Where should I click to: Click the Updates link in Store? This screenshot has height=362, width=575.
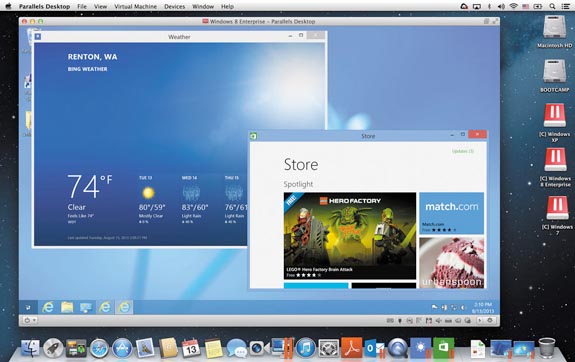tap(463, 151)
